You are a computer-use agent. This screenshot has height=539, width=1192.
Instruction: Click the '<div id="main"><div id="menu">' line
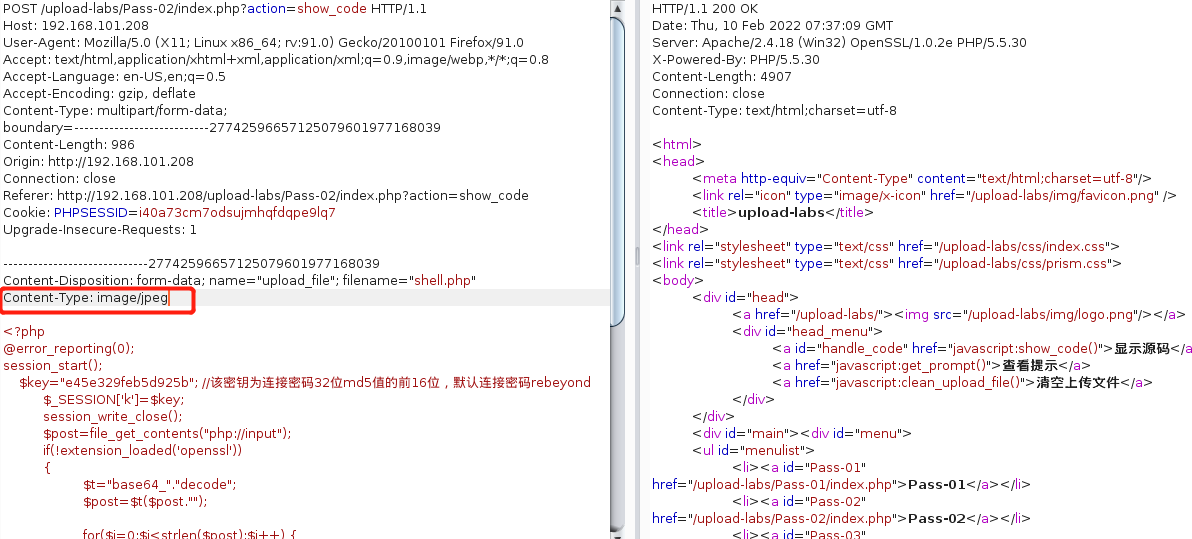[x=802, y=433]
